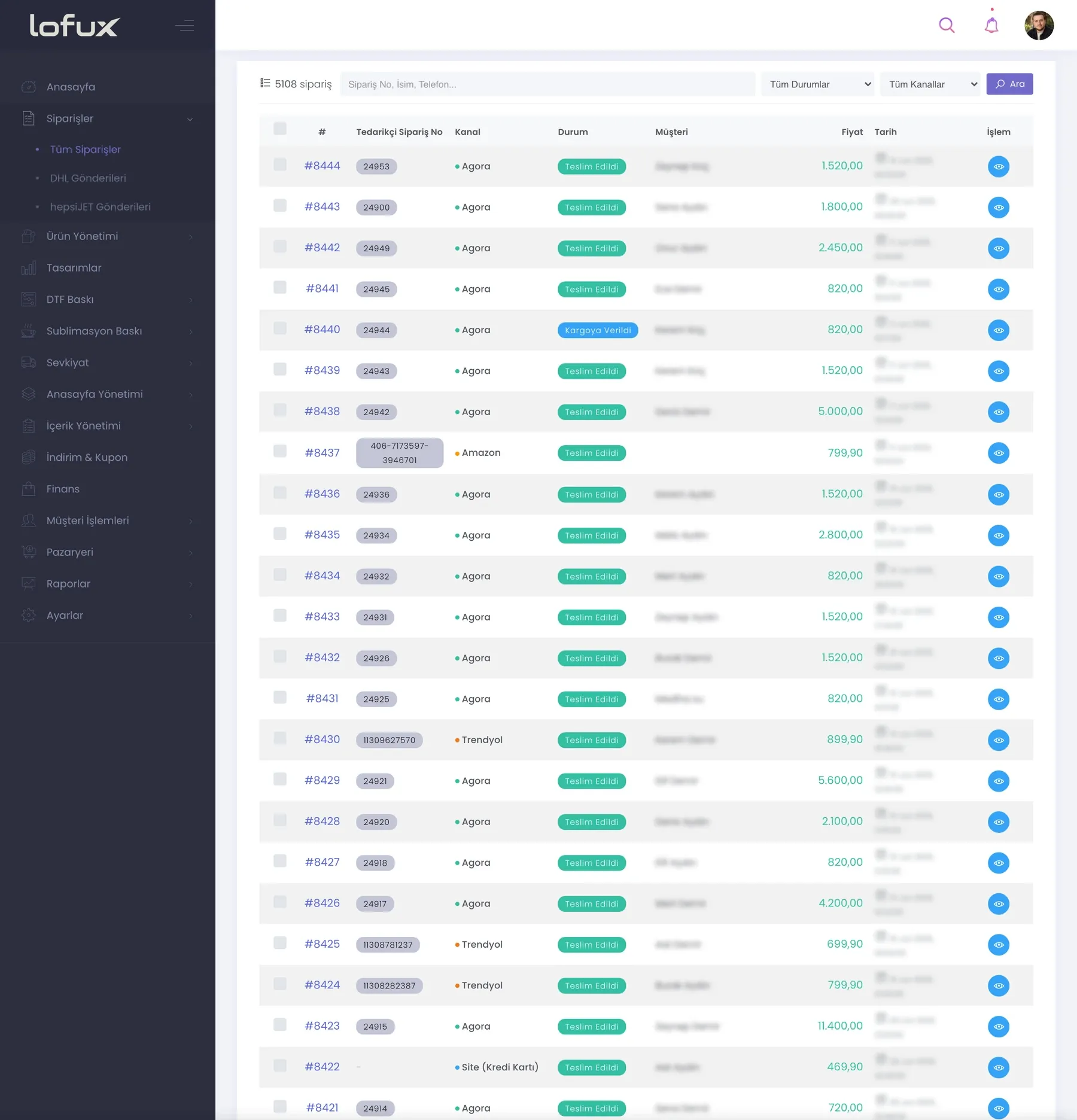The width and height of the screenshot is (1077, 1120).
Task: Open the search magnifier icon in header
Action: 947,25
